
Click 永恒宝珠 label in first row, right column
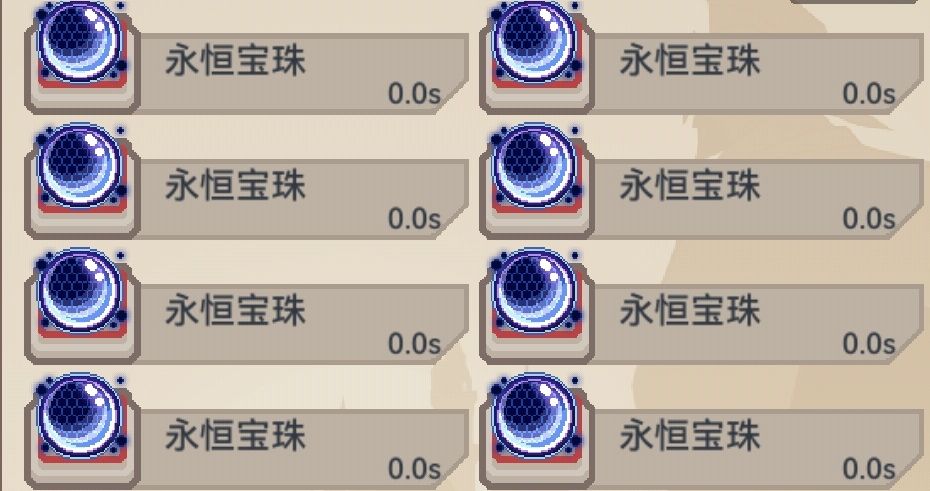click(690, 60)
